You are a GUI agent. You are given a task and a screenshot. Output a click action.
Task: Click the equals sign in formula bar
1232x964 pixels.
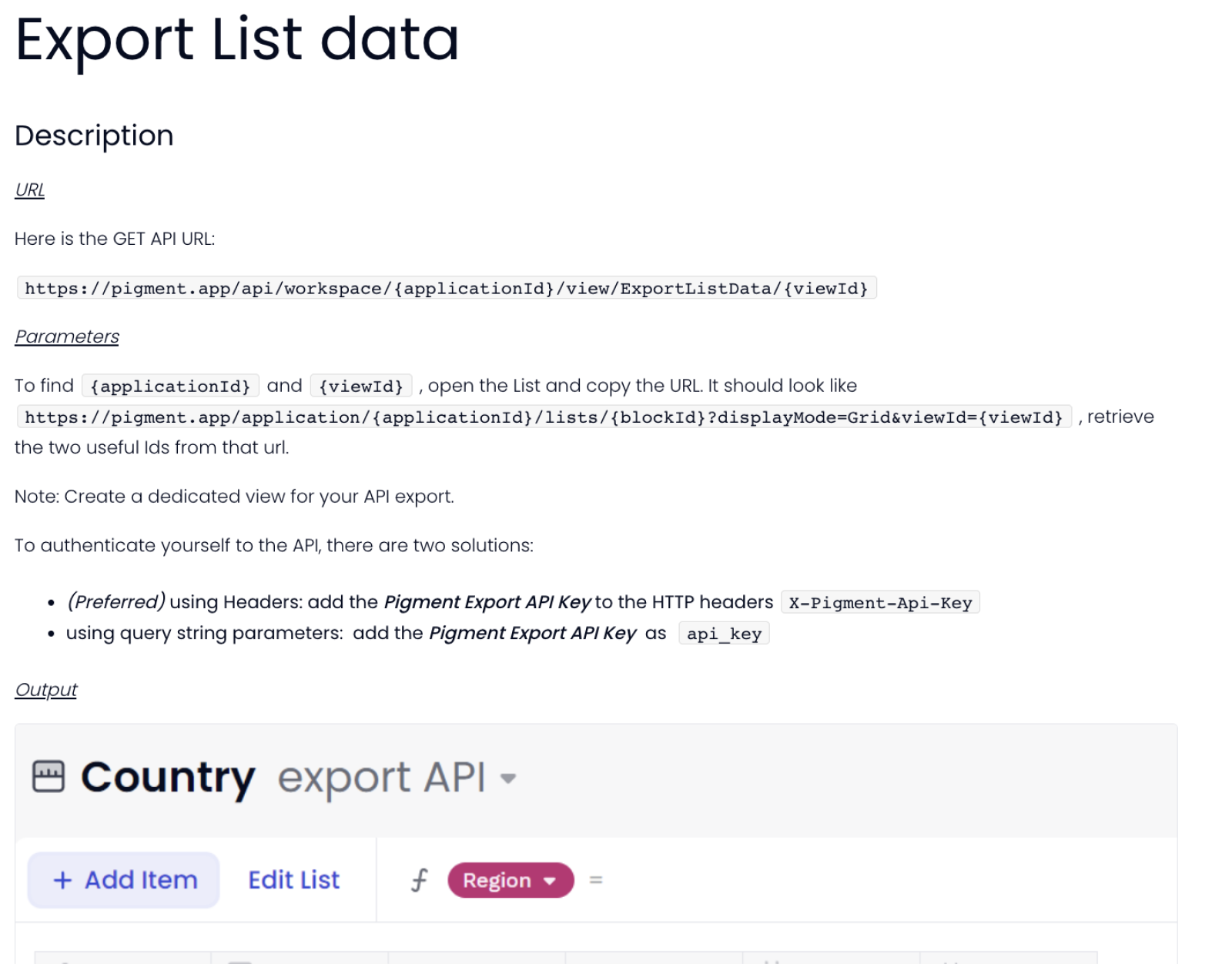pos(595,879)
